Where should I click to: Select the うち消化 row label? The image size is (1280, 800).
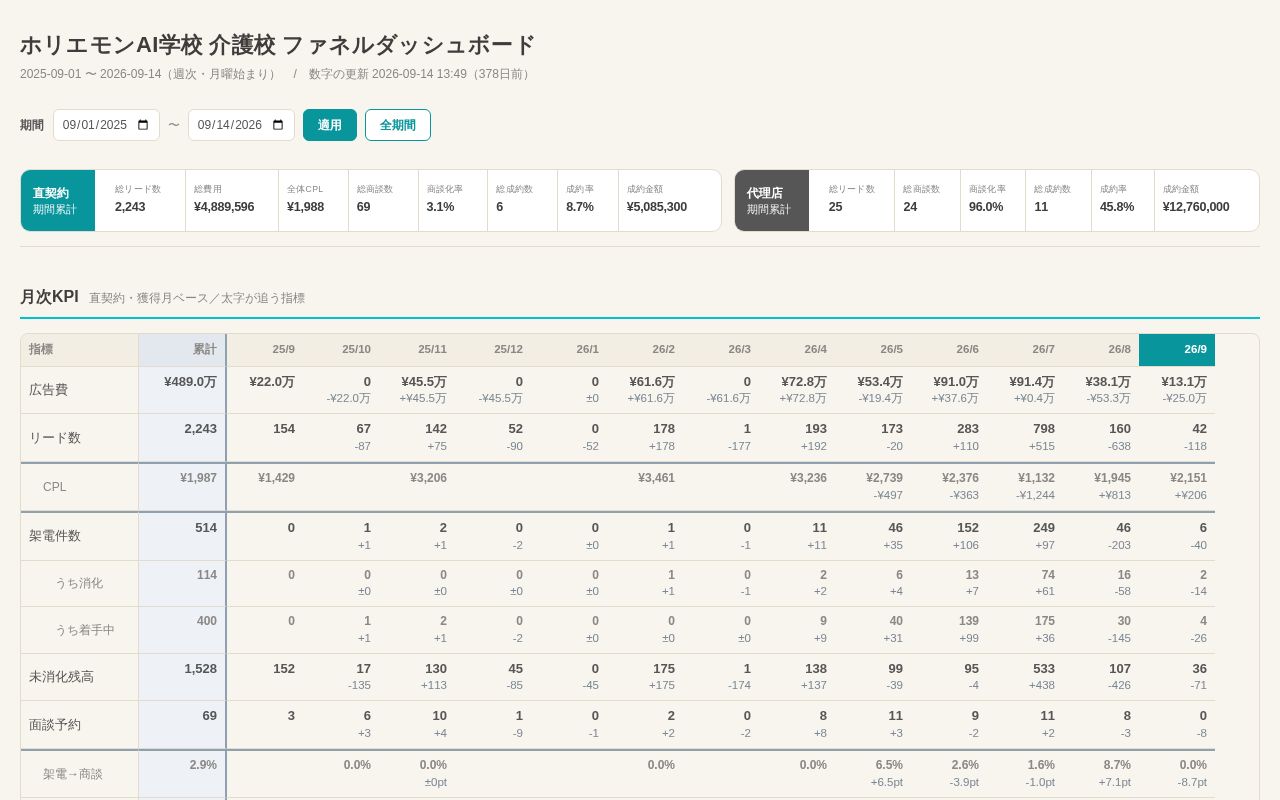[x=79, y=583]
